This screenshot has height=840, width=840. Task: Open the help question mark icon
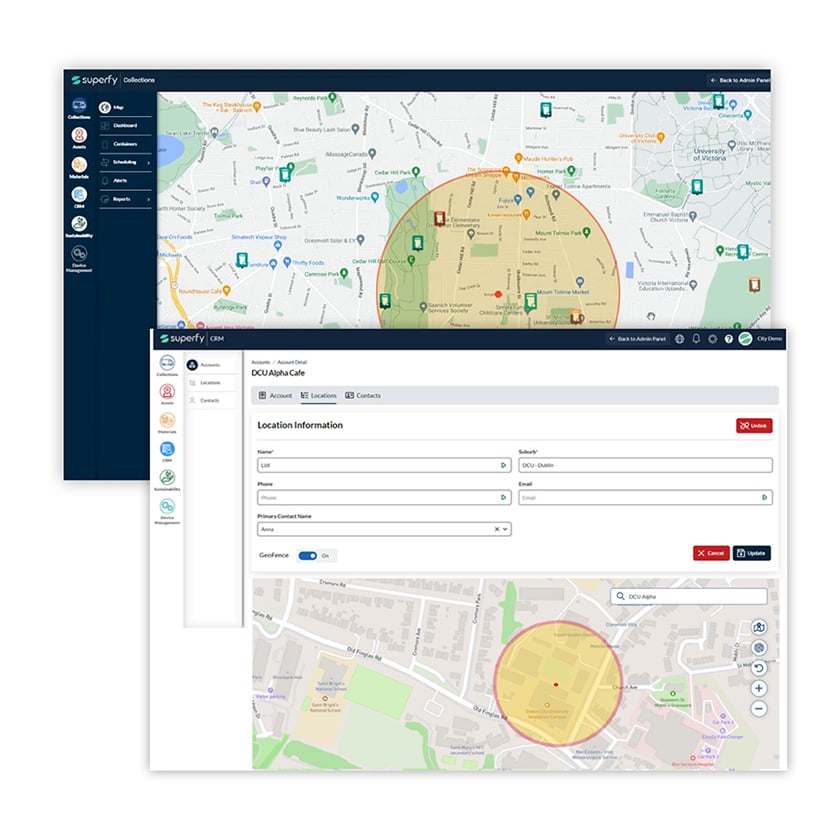[728, 339]
